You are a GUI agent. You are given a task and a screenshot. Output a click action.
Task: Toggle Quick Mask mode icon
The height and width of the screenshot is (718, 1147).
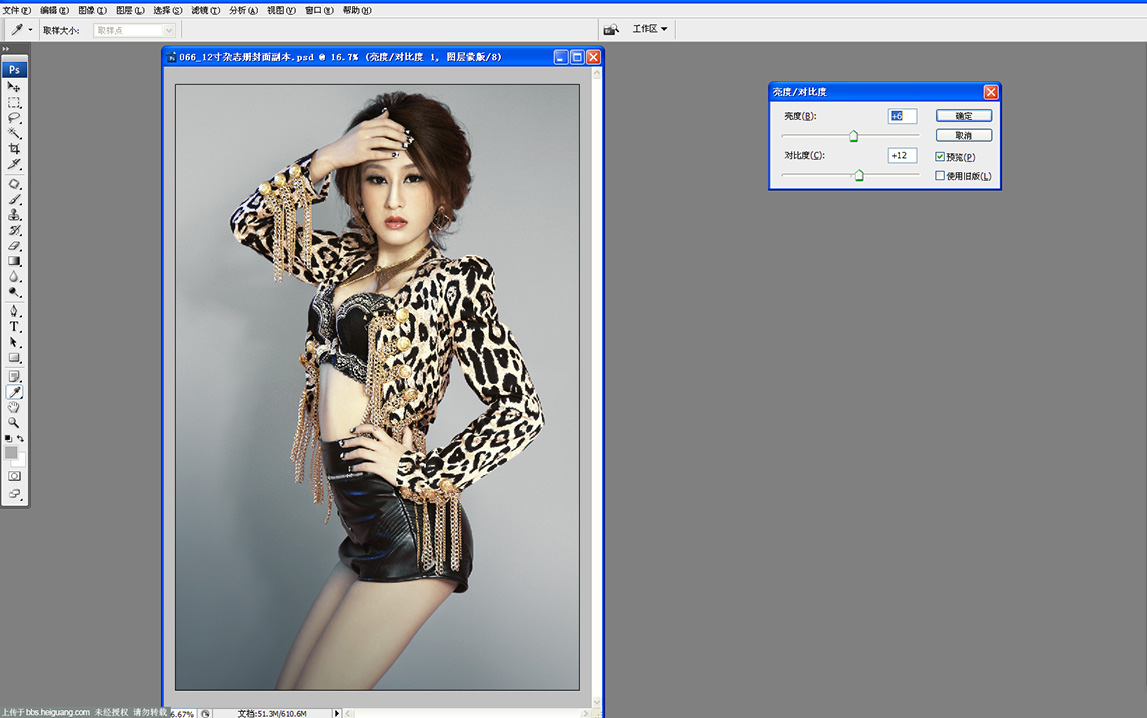click(x=14, y=476)
